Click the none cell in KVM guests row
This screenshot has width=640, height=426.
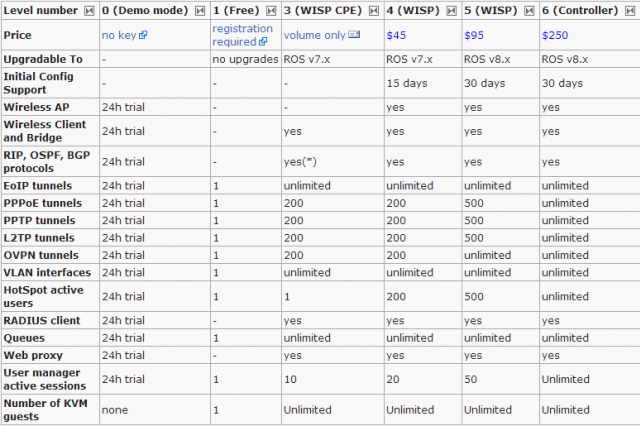[x=115, y=410]
